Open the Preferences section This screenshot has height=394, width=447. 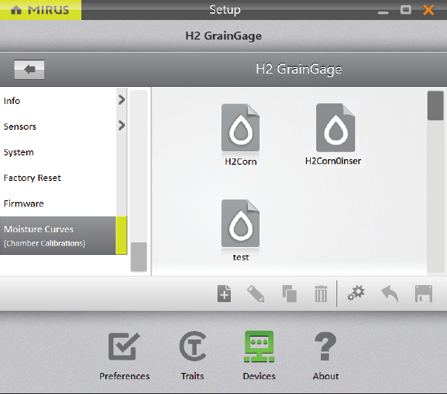(124, 356)
